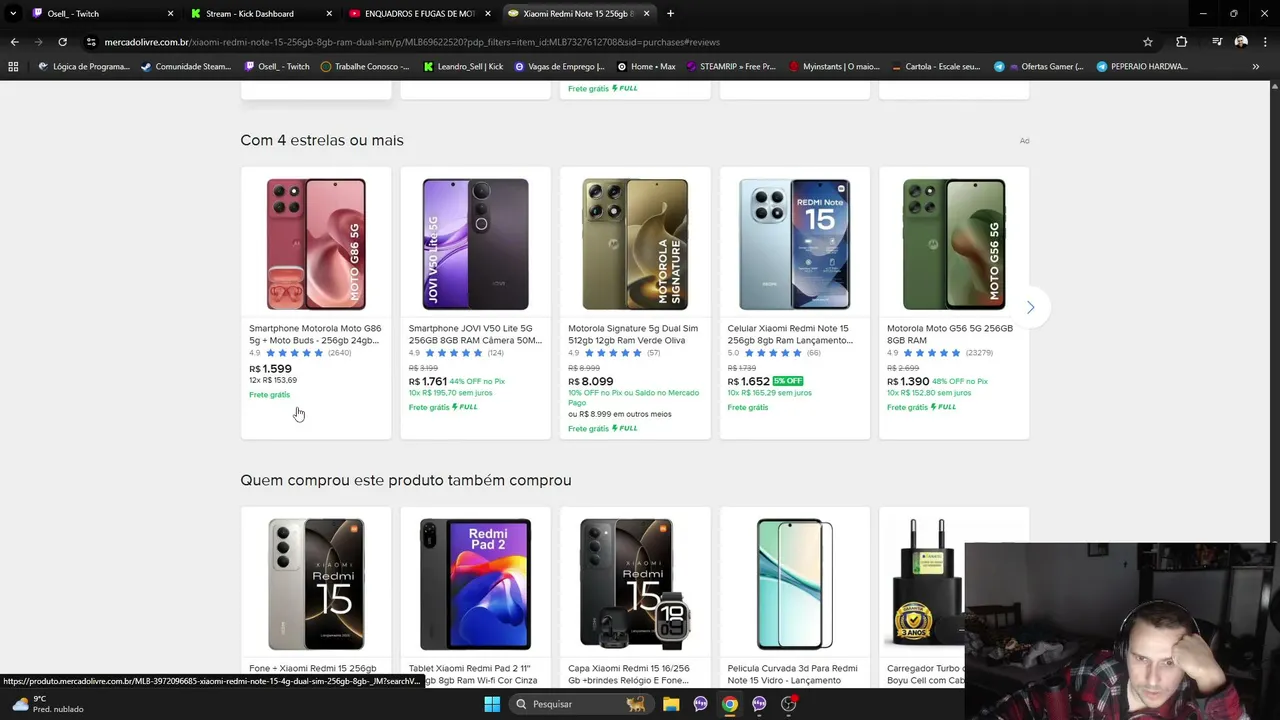Image resolution: width=1280 pixels, height=720 pixels.
Task: Reload the Mercado Livre page
Action: (x=62, y=42)
